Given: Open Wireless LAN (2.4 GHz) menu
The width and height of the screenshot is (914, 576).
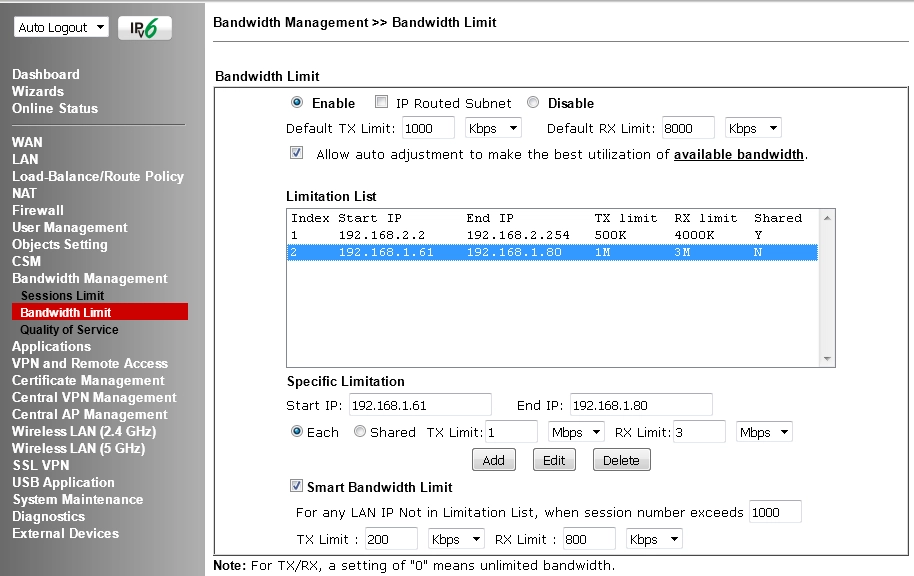Looking at the screenshot, I should [x=84, y=431].
